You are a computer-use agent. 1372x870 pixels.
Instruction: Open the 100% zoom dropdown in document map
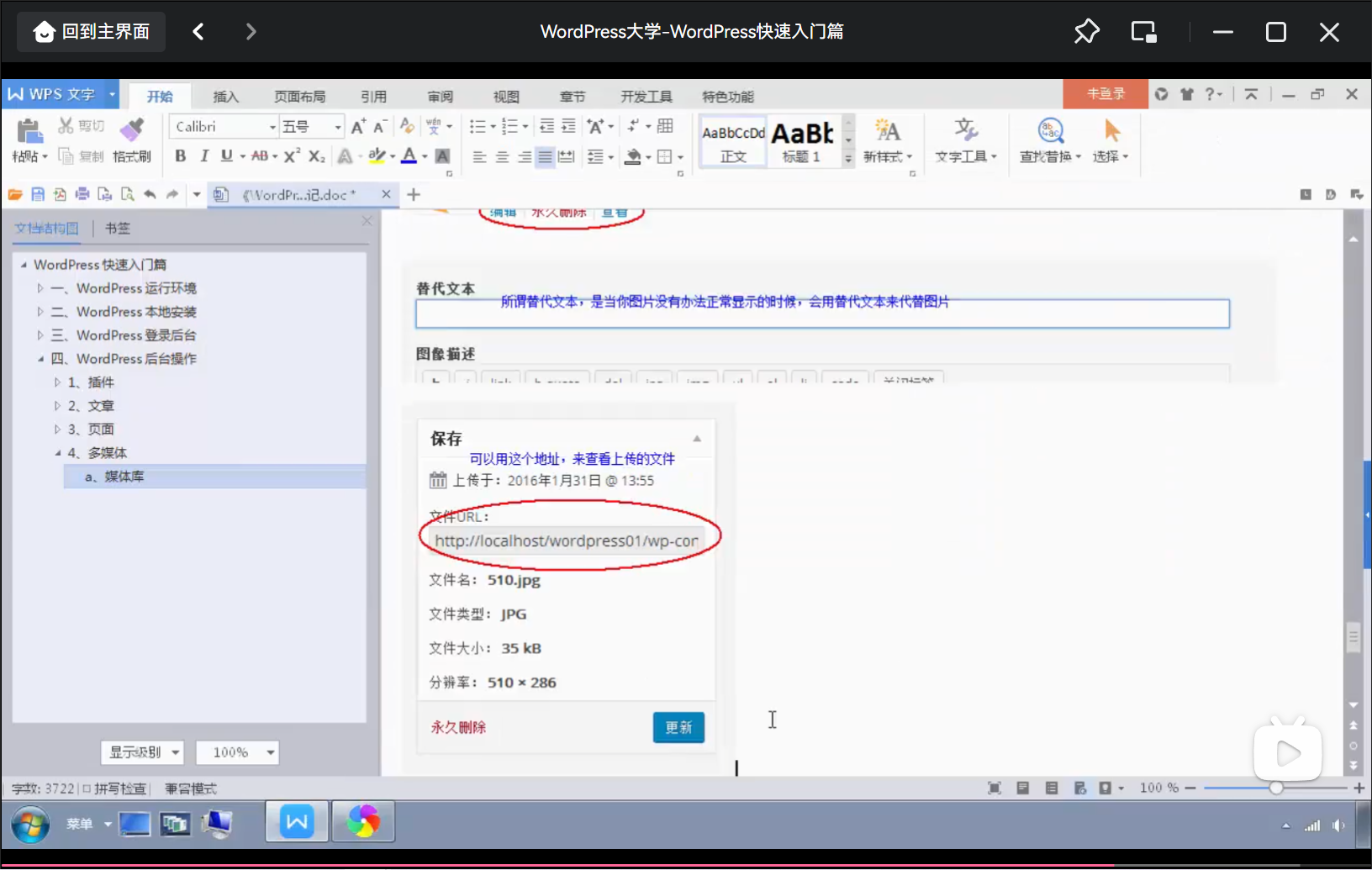(237, 752)
